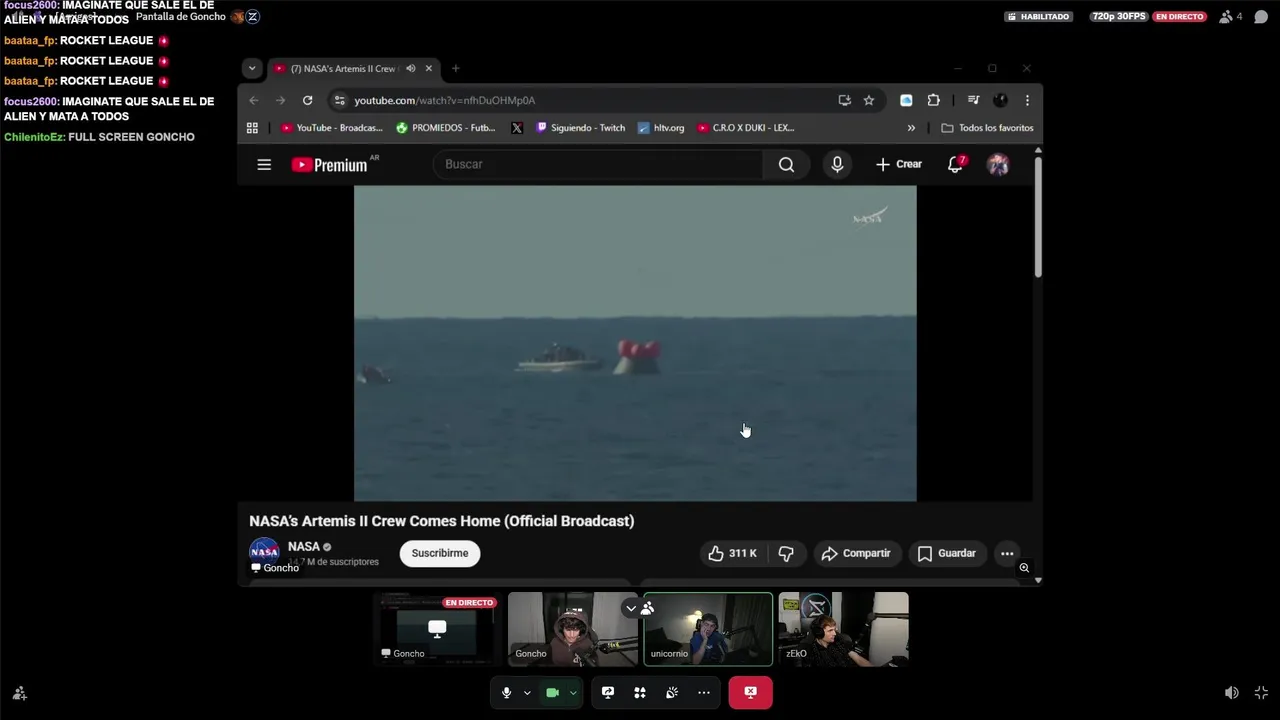Open media controls in Chrome toolbar
1280x720 pixels.
coord(973,100)
